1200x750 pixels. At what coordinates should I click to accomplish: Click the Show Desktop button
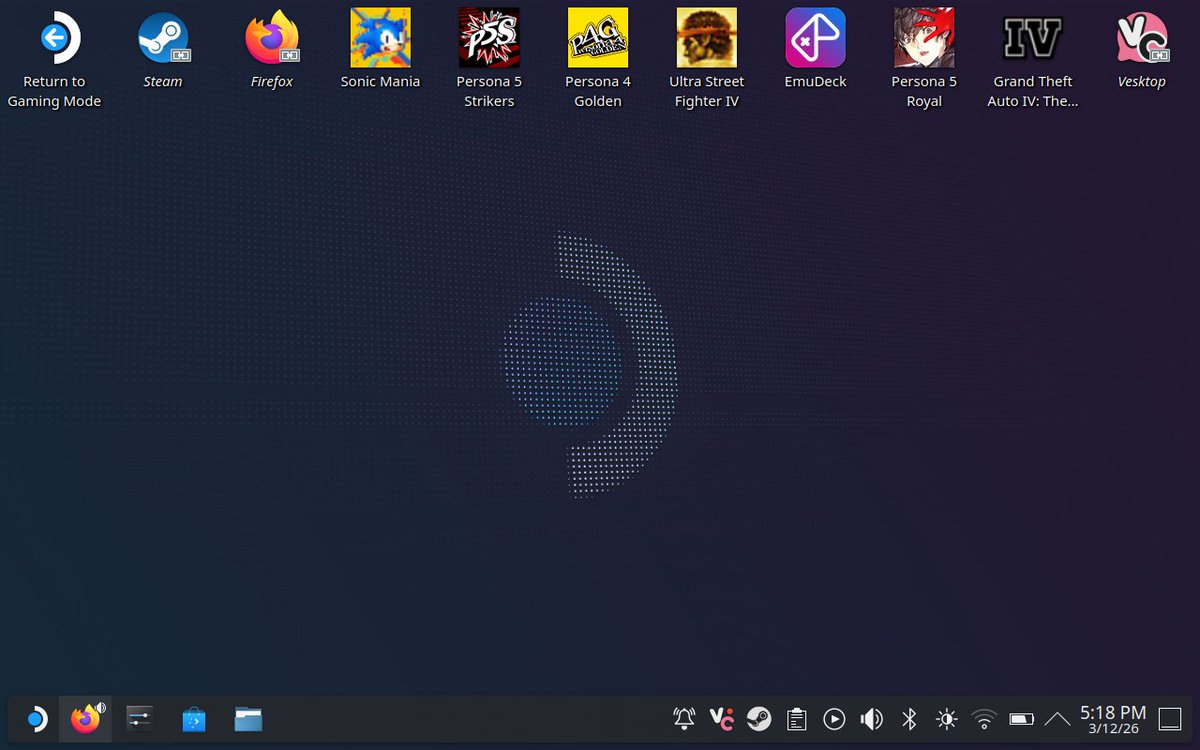[x=1170, y=719]
